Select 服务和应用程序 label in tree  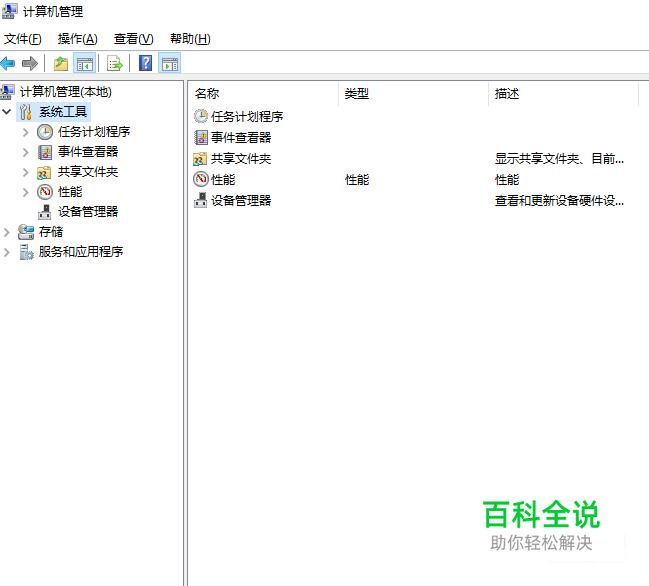coord(81,252)
